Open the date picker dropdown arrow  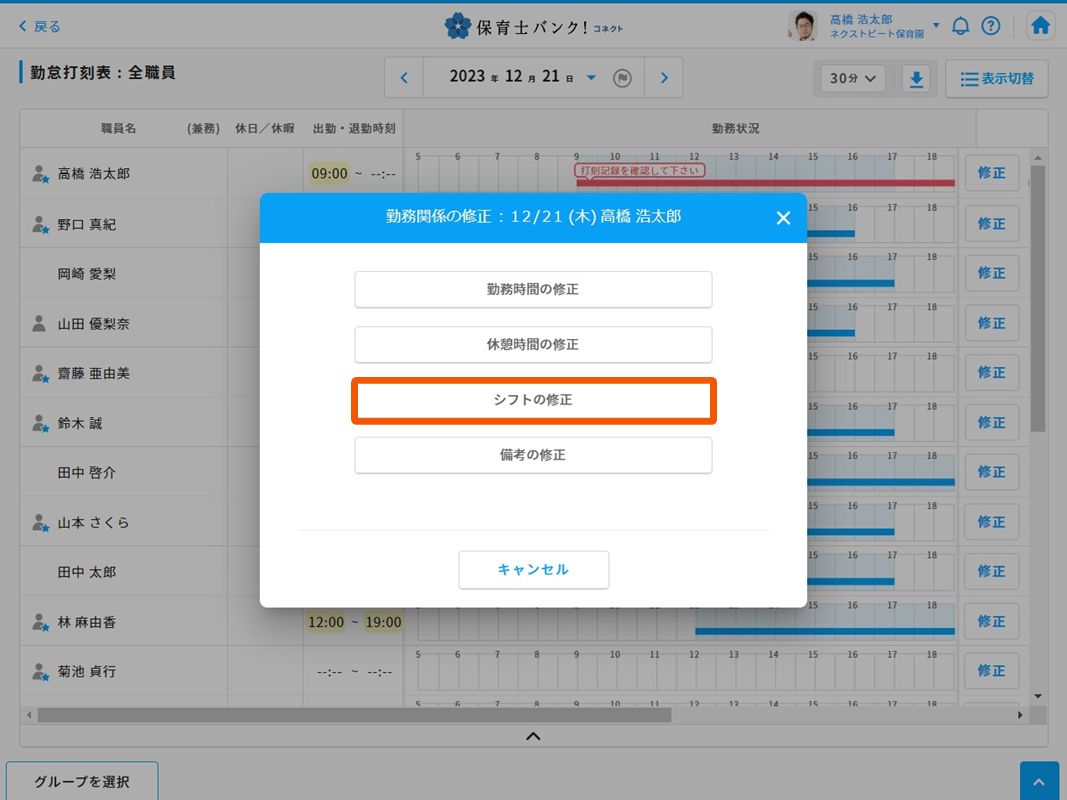click(591, 78)
